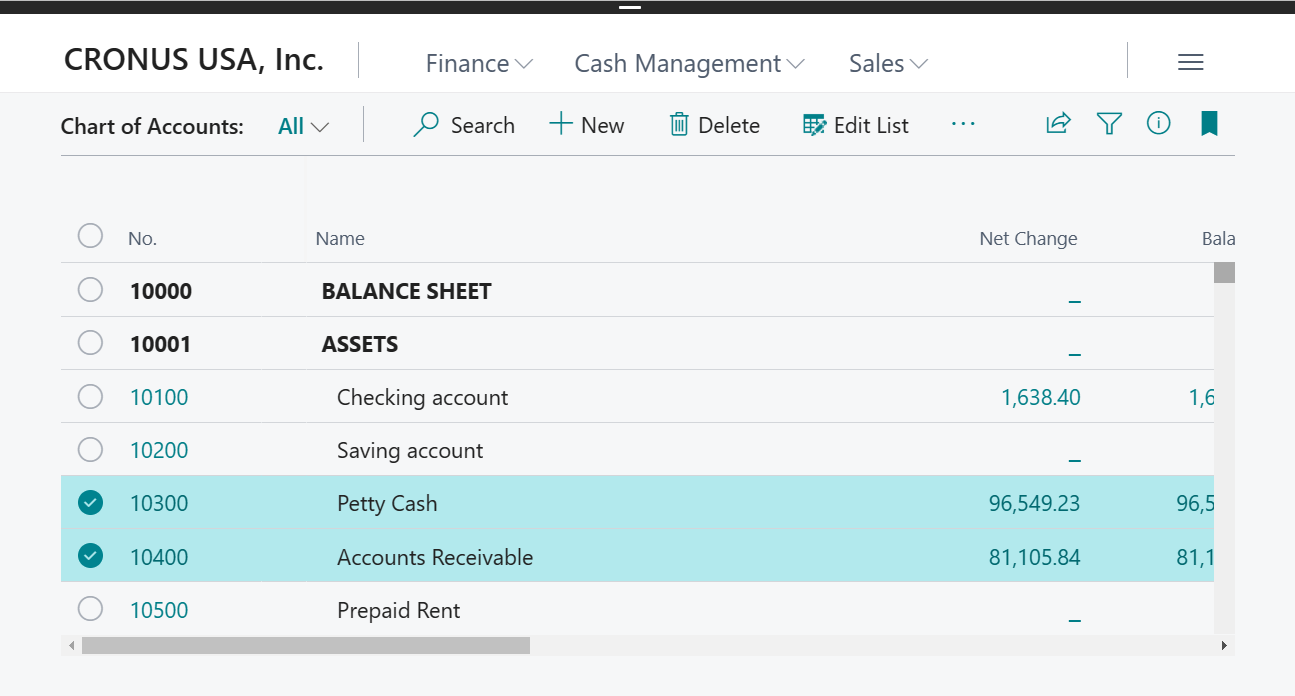This screenshot has width=1295, height=696.
Task: Click the horizontal scrollbar right arrow
Action: [1224, 646]
